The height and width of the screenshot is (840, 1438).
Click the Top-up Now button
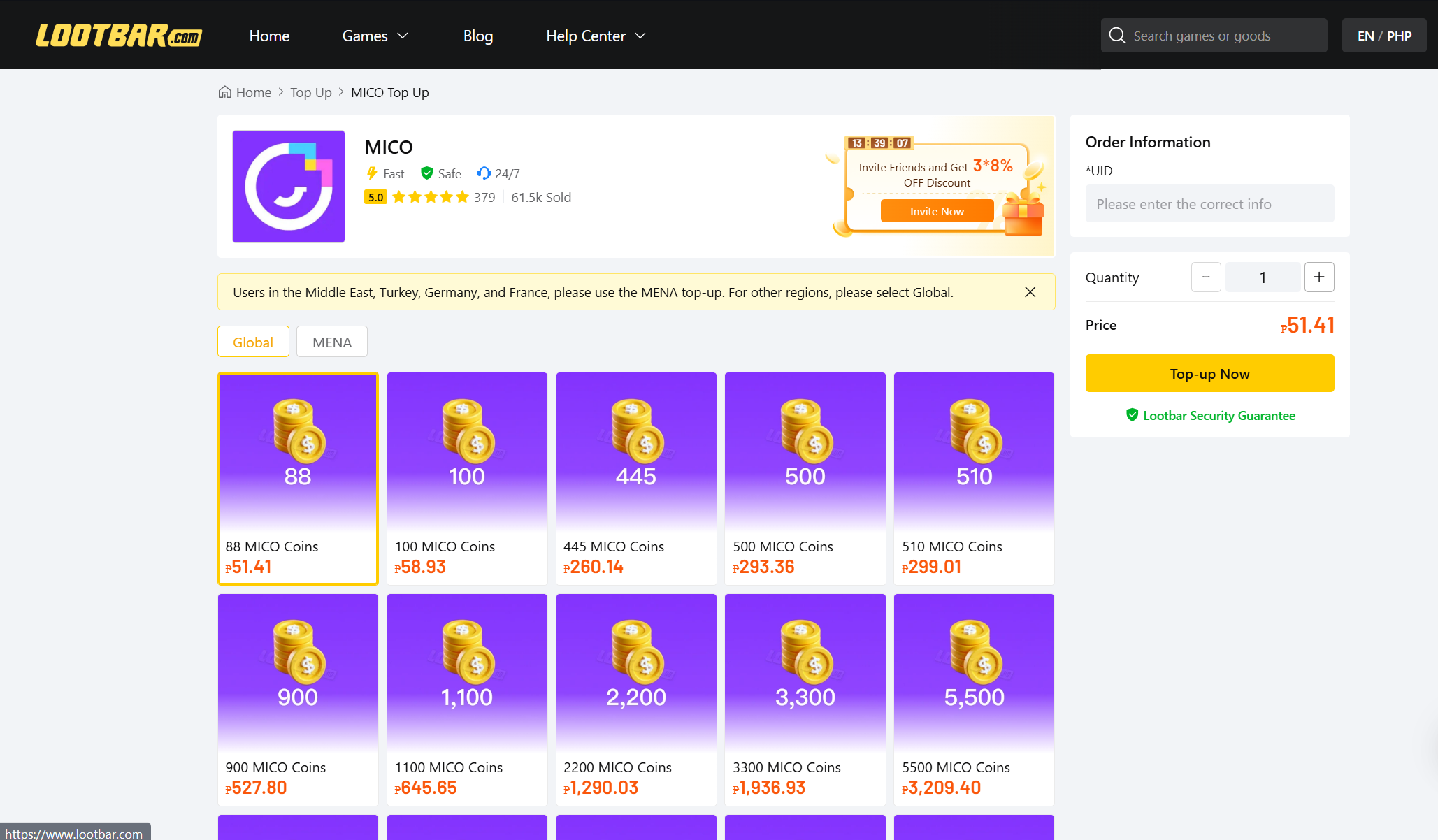coord(1209,373)
